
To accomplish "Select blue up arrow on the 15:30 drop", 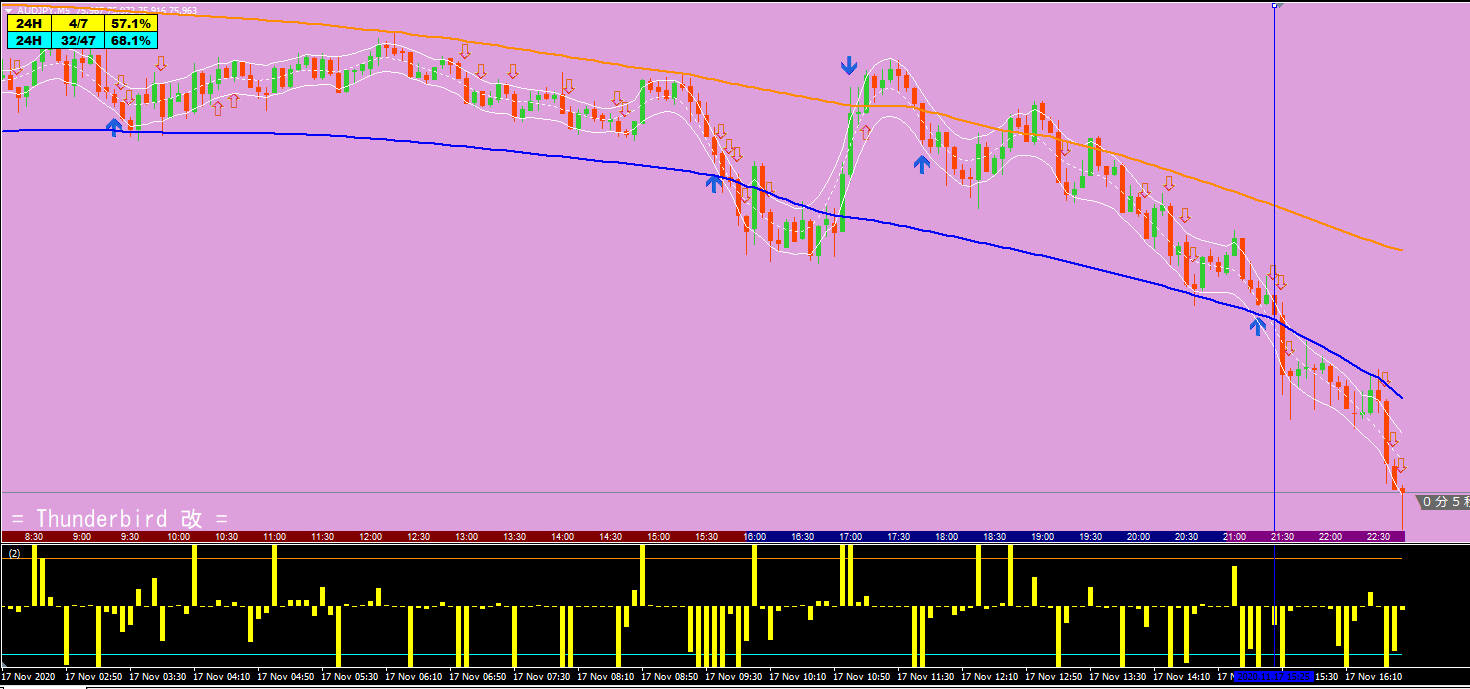I will tap(713, 182).
